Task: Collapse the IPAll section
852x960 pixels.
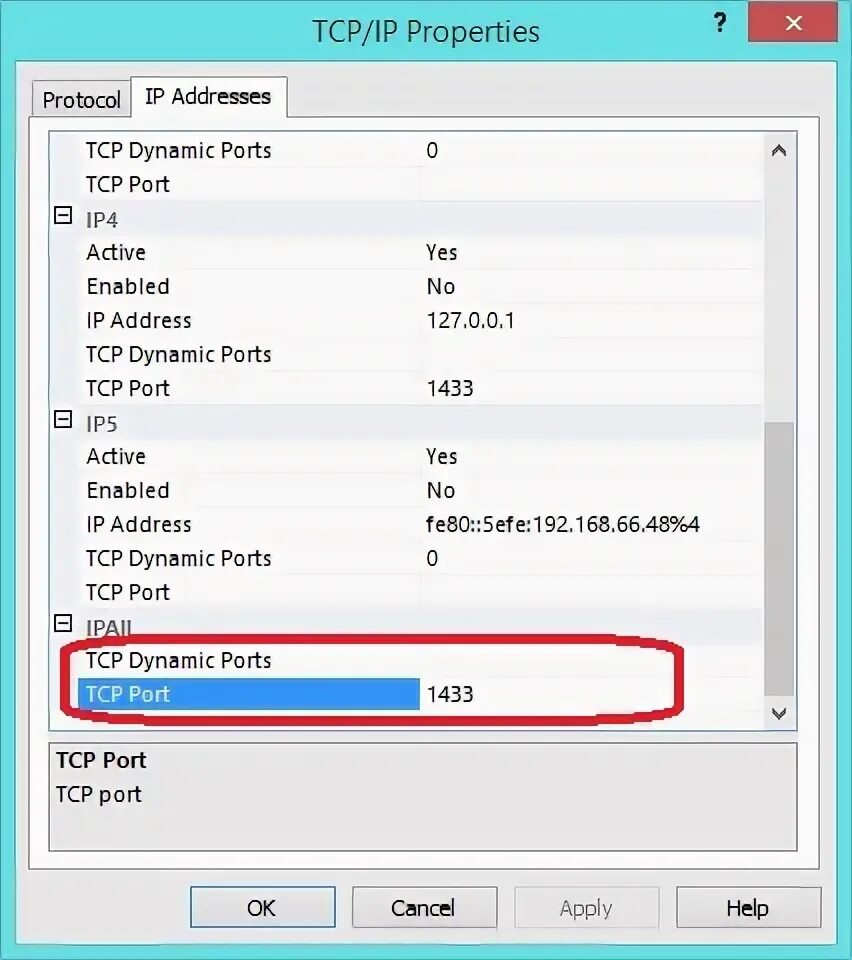Action: tap(62, 622)
